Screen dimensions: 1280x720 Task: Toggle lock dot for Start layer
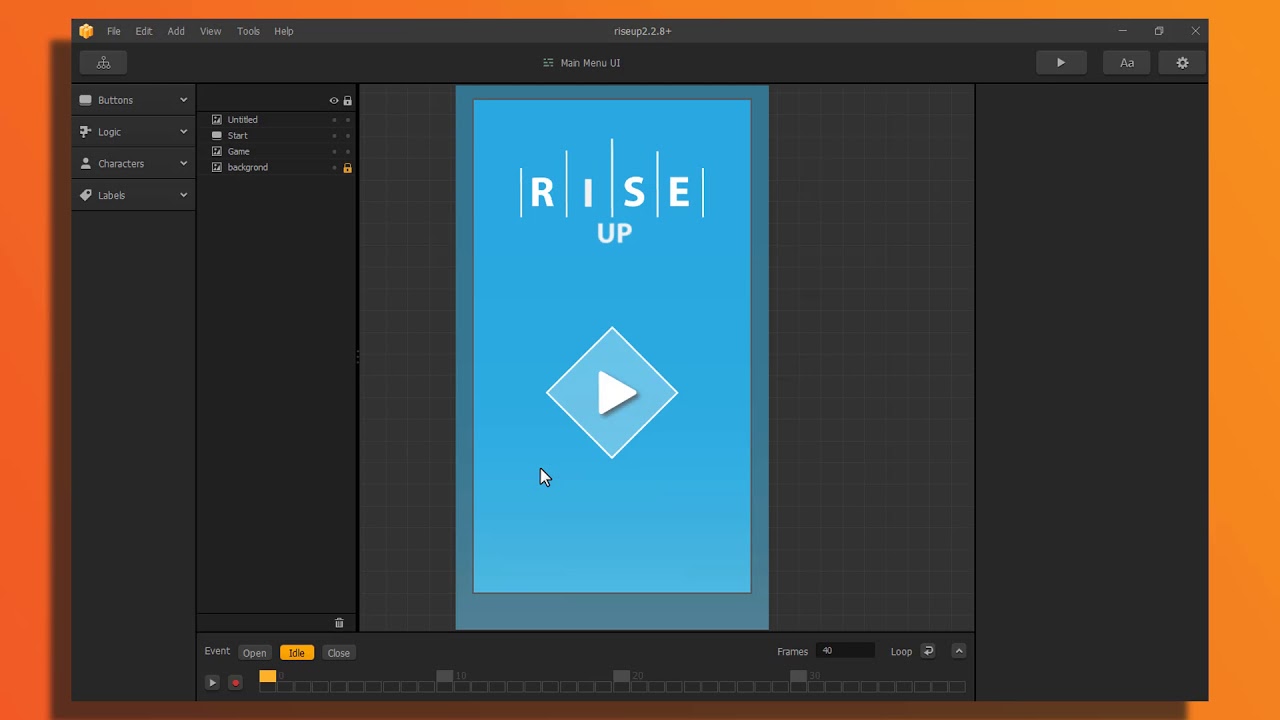click(347, 136)
